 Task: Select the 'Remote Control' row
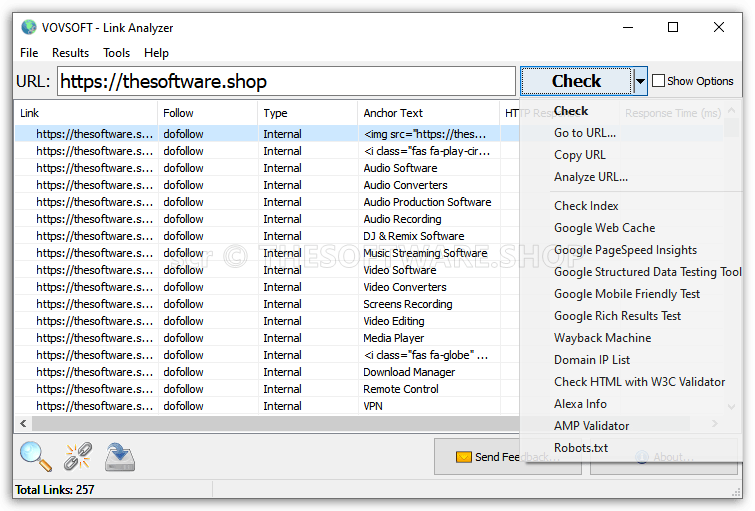[267, 389]
